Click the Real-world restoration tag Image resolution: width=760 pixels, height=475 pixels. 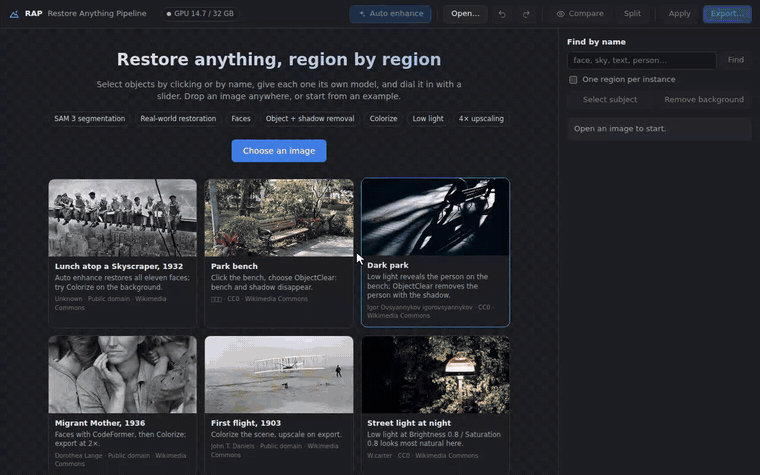point(178,119)
